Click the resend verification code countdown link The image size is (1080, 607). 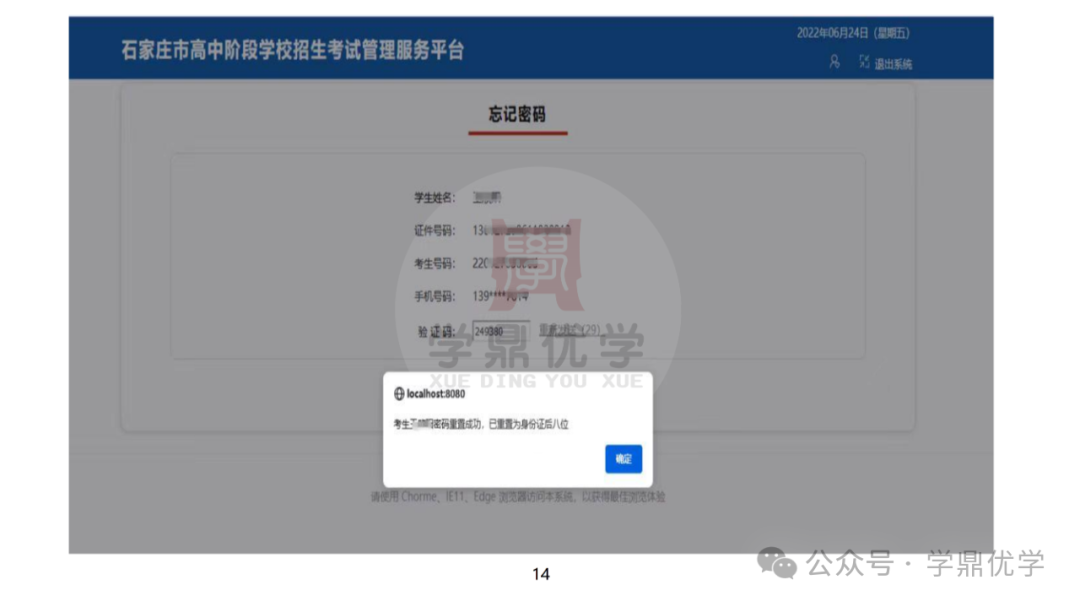click(570, 330)
